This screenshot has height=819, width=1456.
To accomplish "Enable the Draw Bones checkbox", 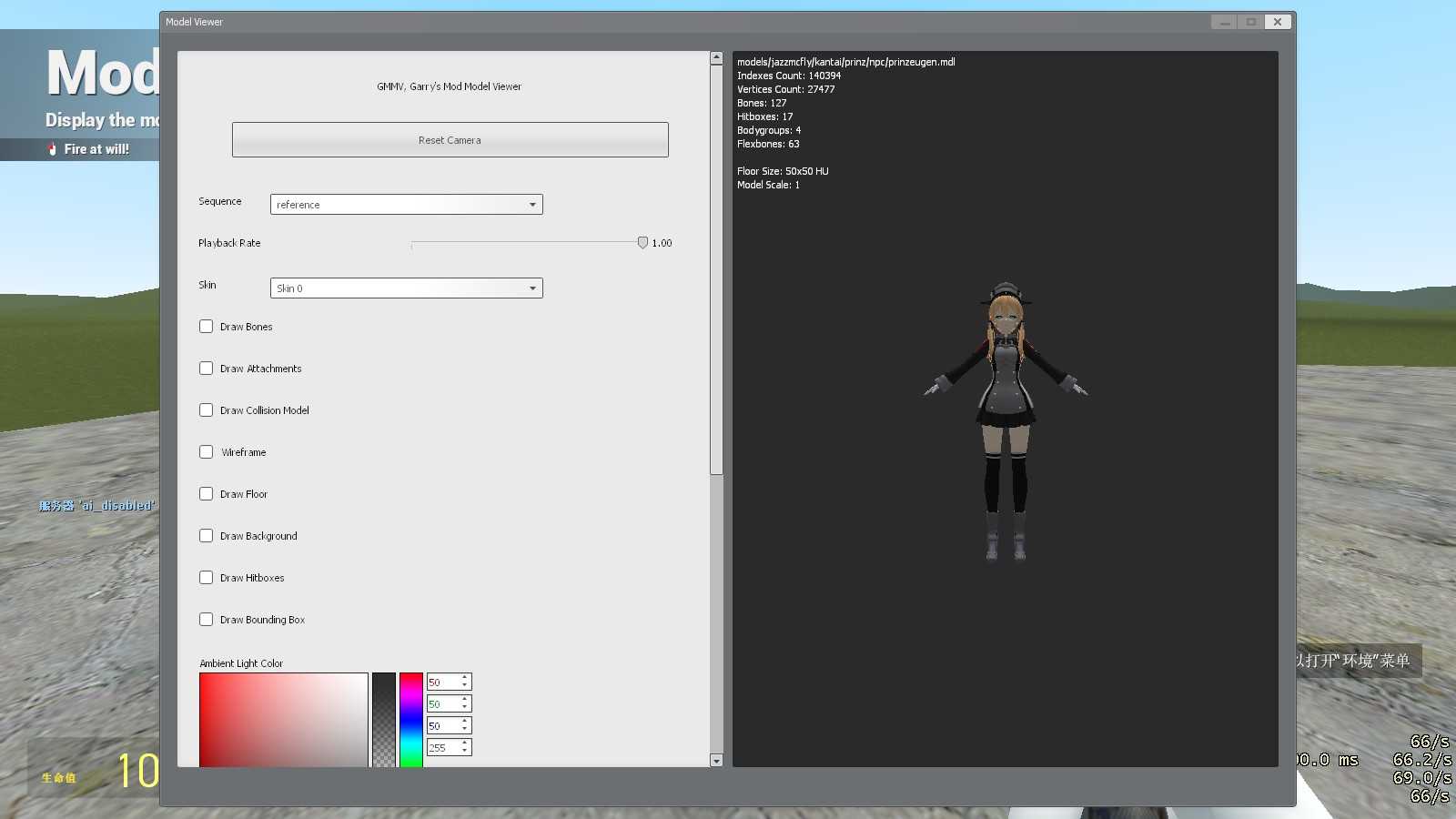I will [207, 327].
